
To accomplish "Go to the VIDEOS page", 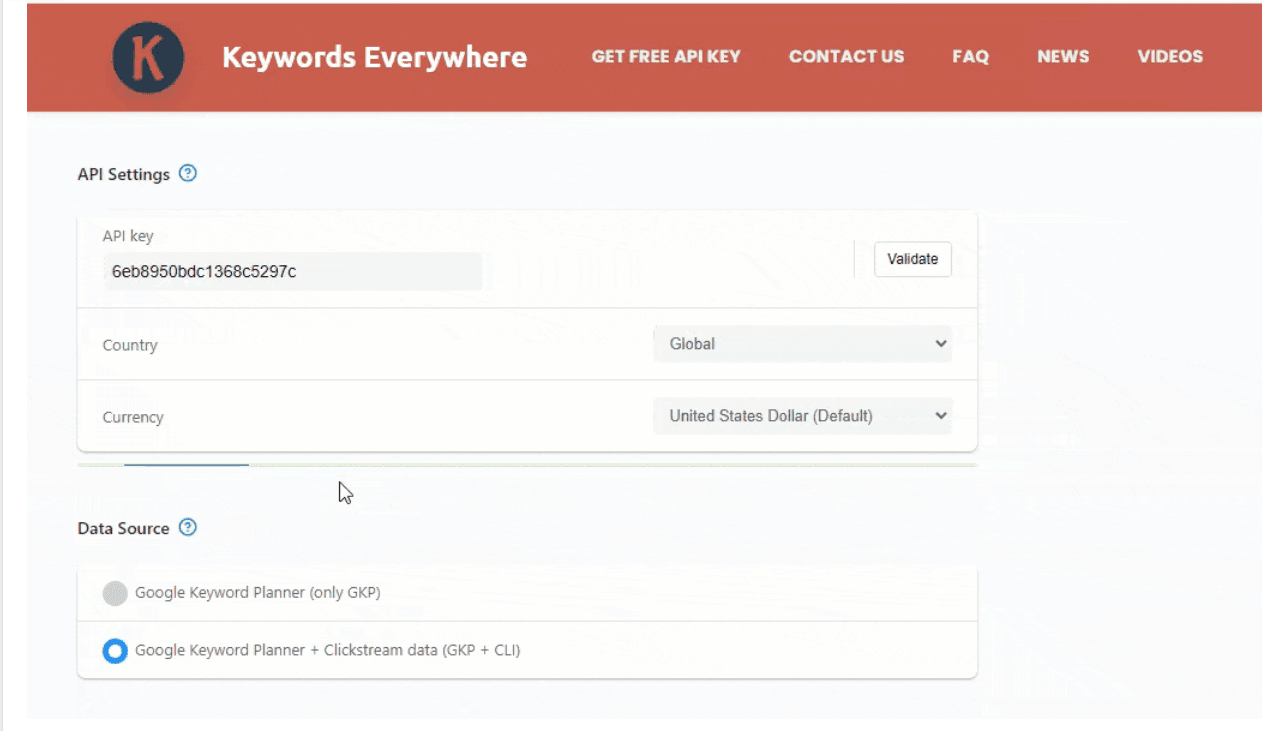I will 1169,57.
